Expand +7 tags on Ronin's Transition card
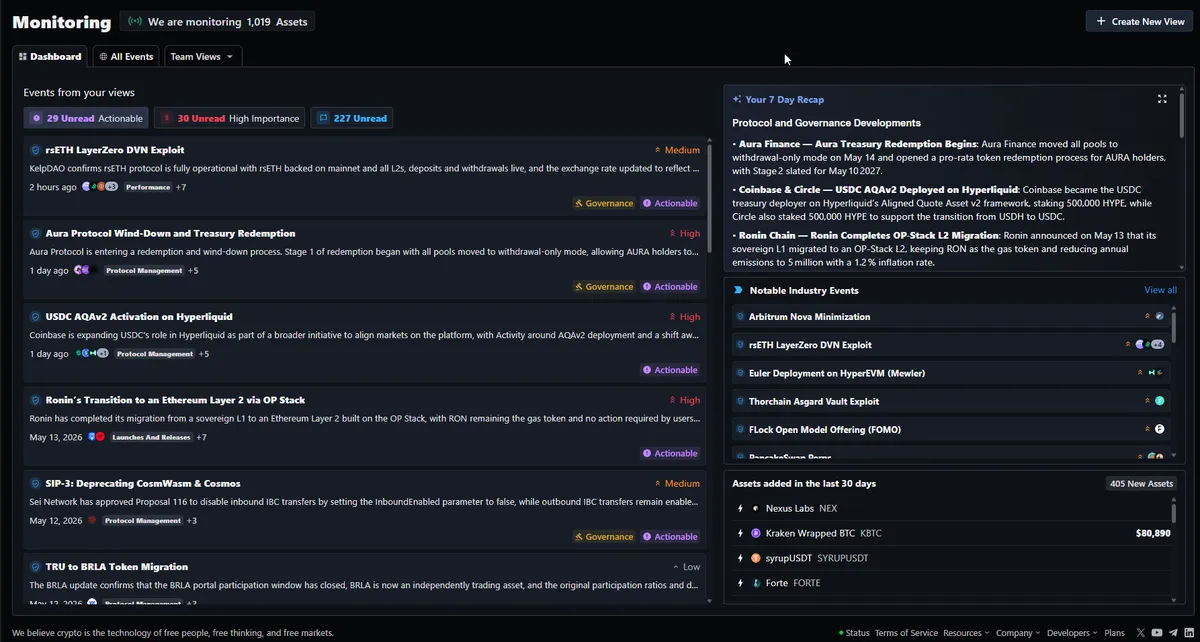Image resolution: width=1200 pixels, height=642 pixels. [x=201, y=437]
